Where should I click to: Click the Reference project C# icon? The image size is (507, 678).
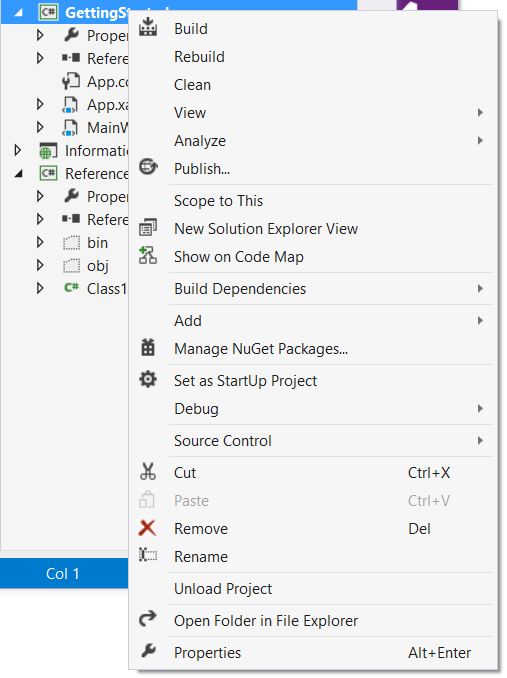pyautogui.click(x=48, y=173)
